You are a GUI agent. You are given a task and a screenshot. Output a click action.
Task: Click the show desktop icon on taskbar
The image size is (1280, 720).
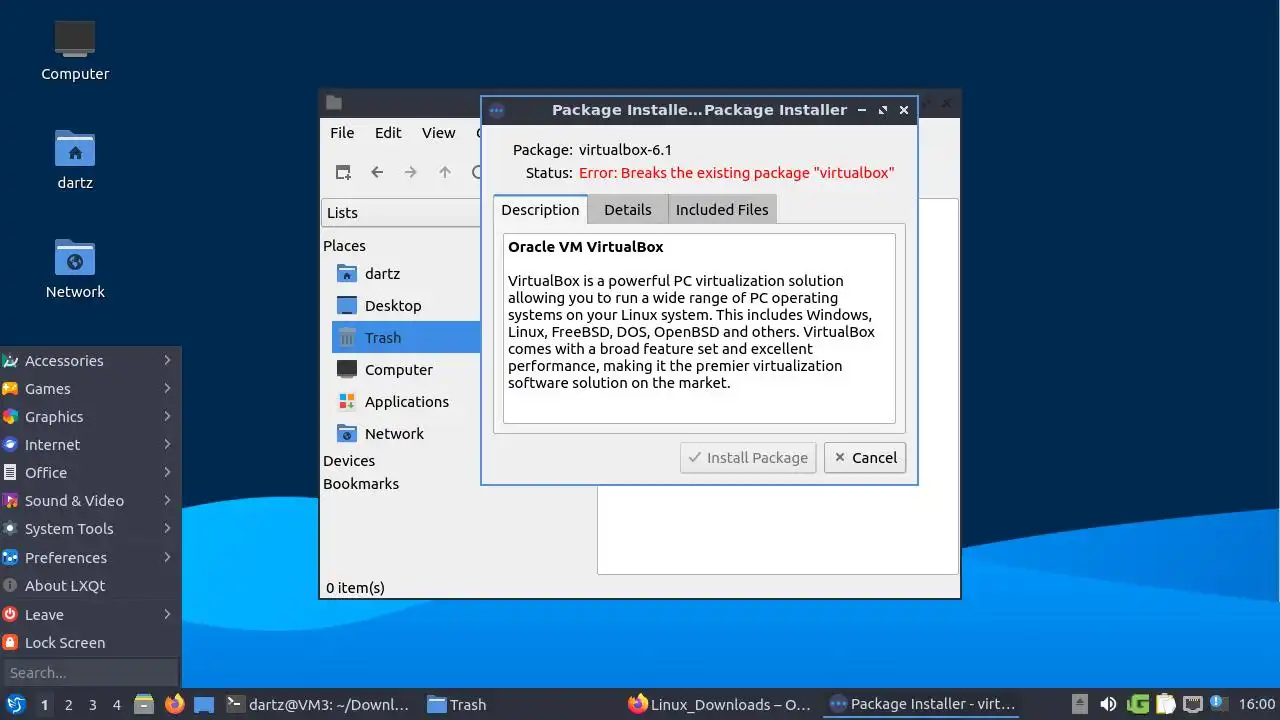pos(204,704)
